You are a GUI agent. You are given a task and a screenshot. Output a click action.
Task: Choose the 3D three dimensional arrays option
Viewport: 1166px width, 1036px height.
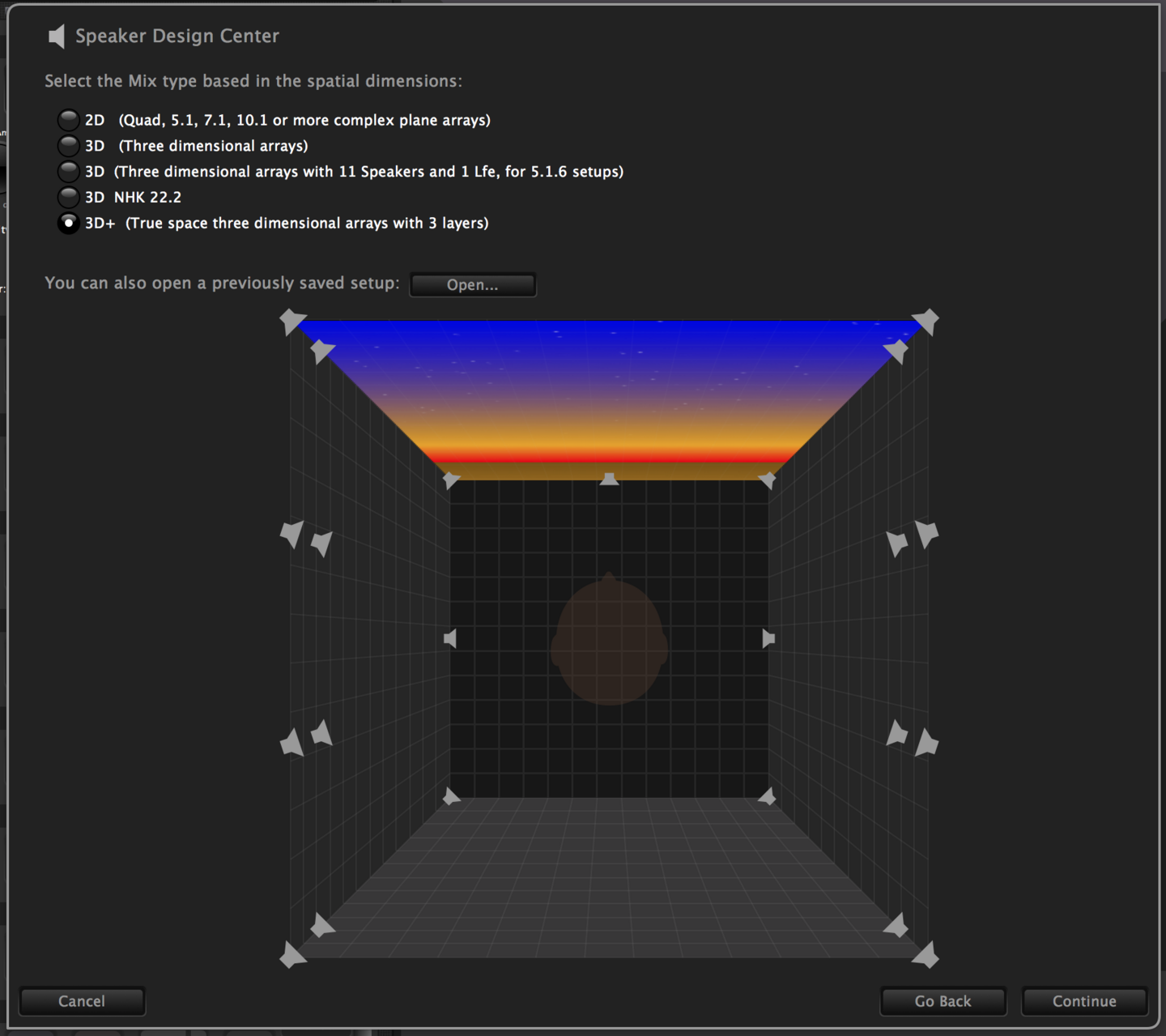[69, 146]
